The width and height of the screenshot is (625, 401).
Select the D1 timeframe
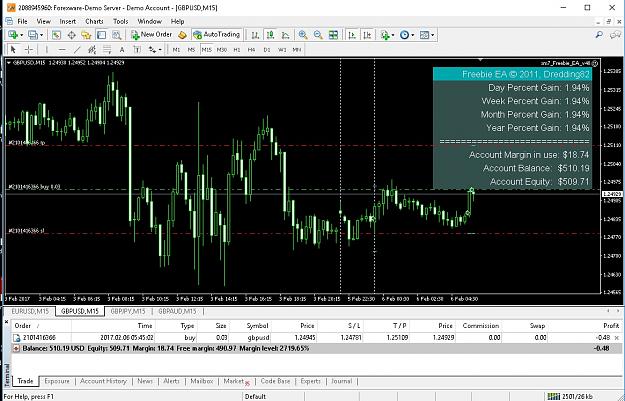[267, 50]
